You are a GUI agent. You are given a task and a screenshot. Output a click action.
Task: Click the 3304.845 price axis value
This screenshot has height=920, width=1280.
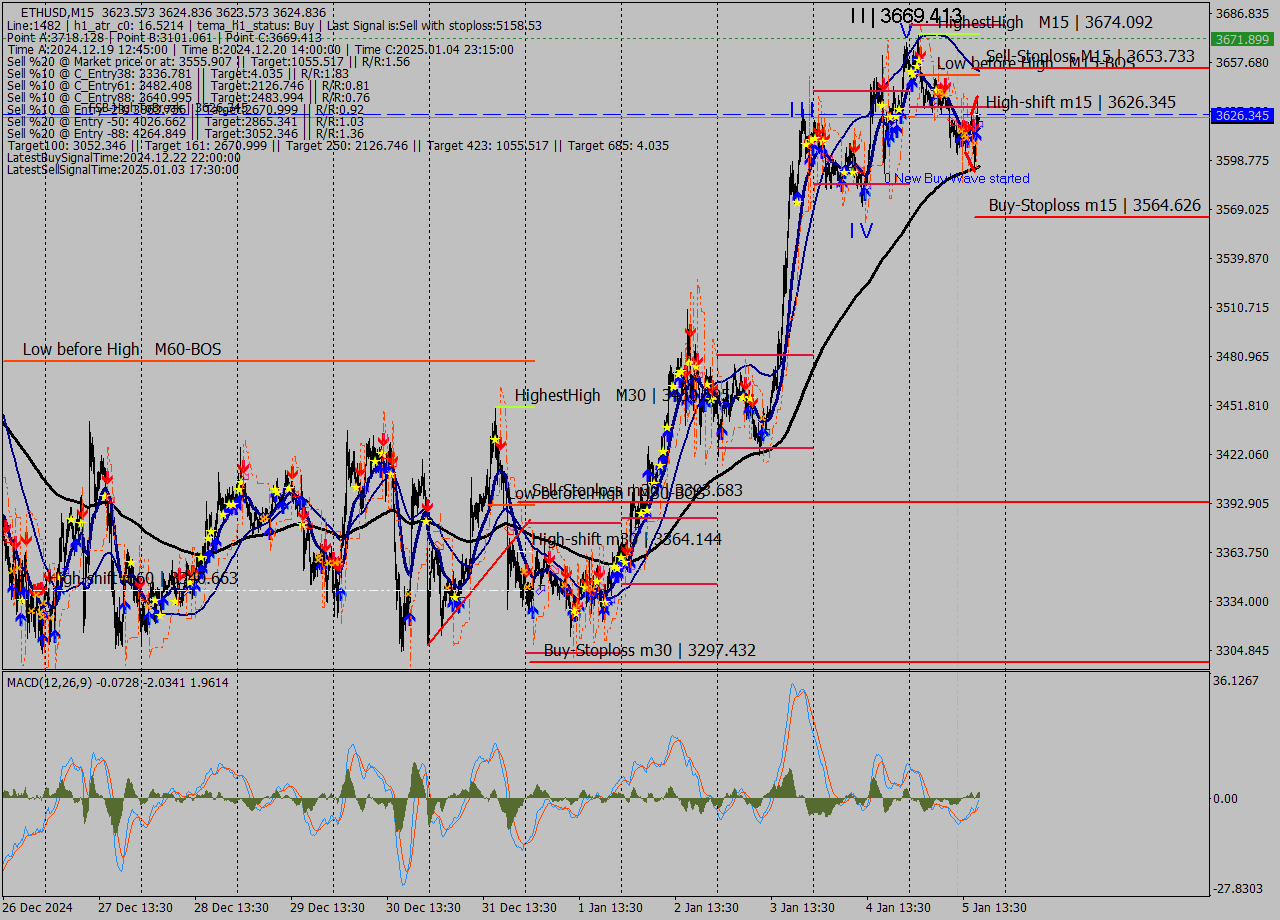[x=1243, y=650]
